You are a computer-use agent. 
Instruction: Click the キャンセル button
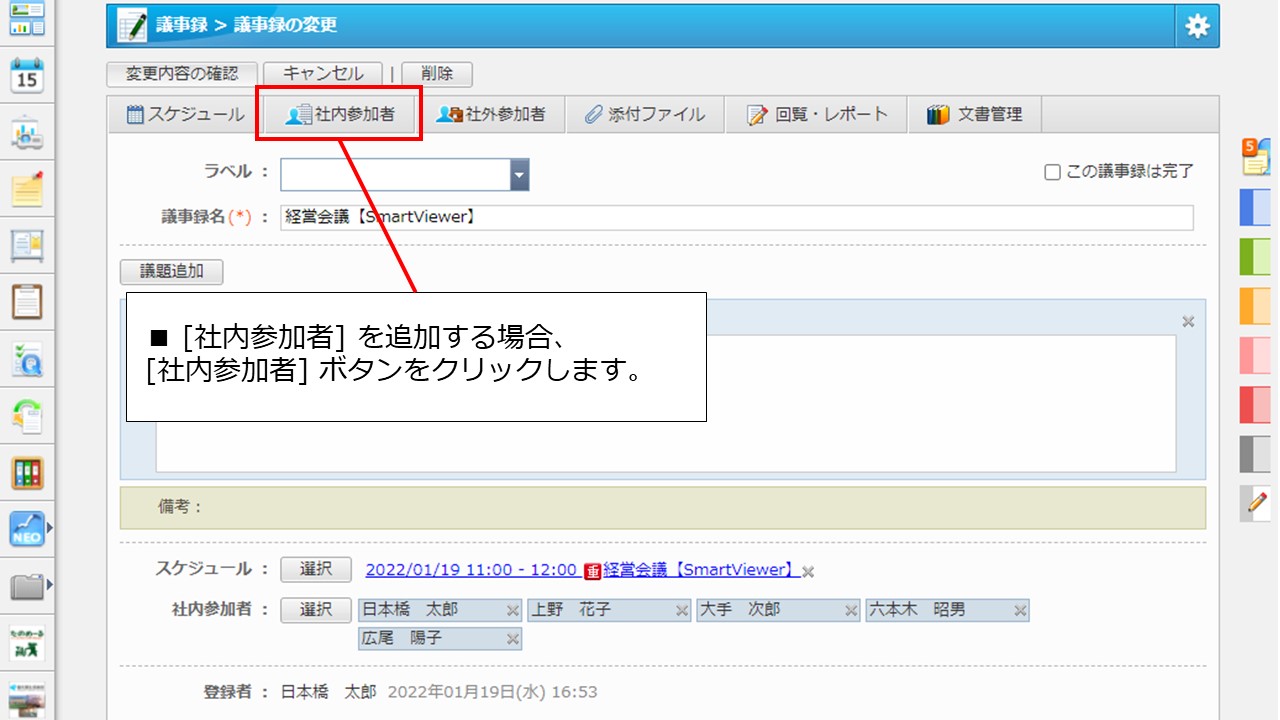pos(323,74)
